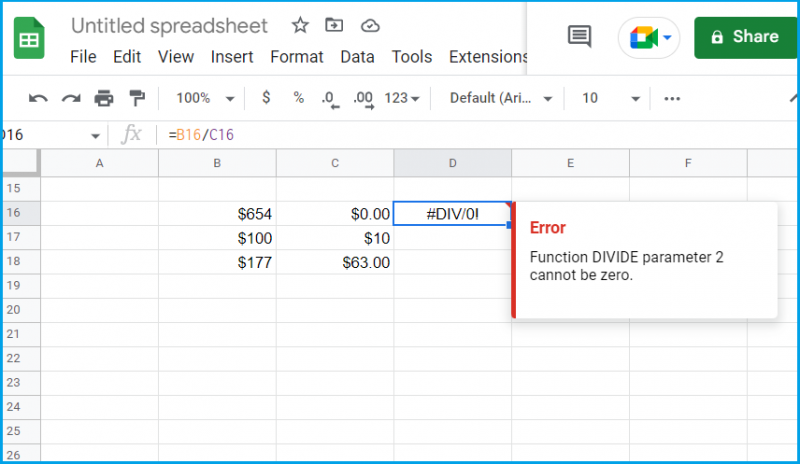Apply currency format with dollar icon
Viewport: 800px width, 464px height.
pyautogui.click(x=266, y=97)
